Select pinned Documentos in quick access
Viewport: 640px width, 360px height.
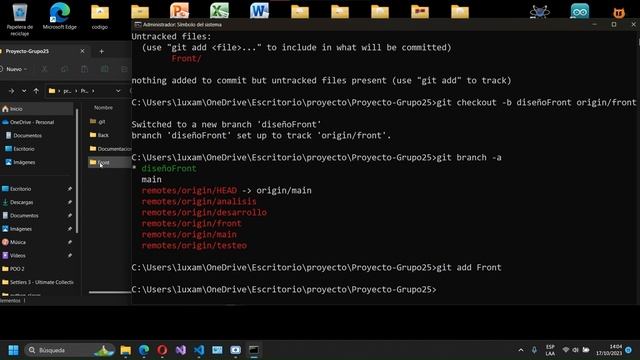(x=24, y=216)
